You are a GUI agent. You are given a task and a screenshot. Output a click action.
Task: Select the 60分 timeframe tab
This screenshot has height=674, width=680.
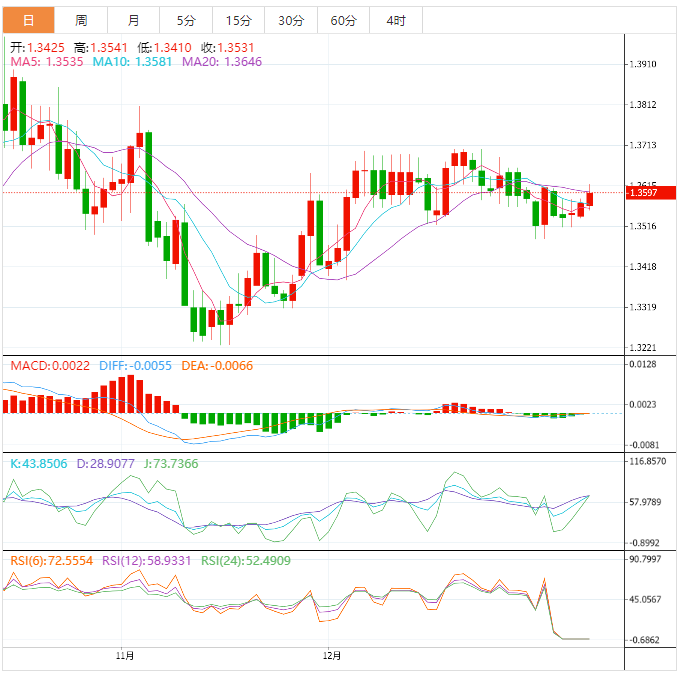pyautogui.click(x=343, y=20)
